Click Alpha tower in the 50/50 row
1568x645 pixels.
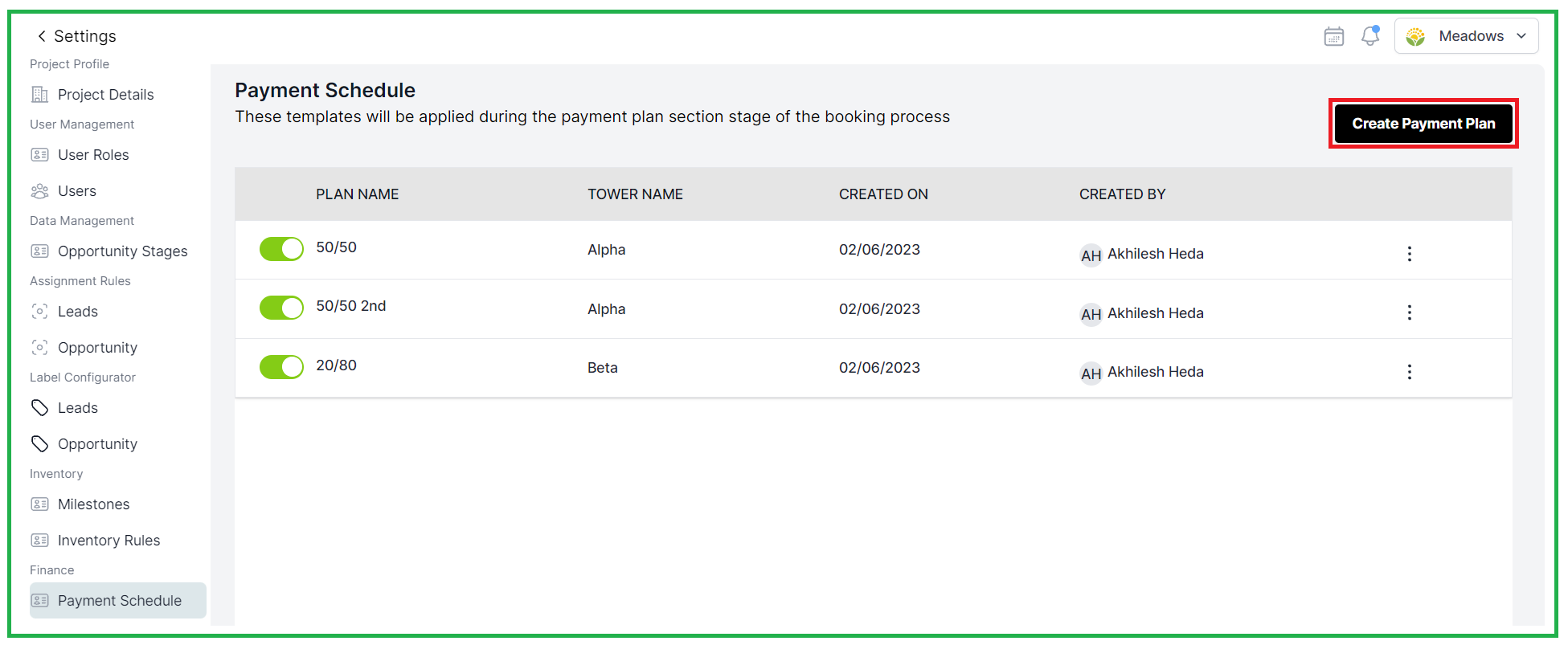tap(606, 250)
